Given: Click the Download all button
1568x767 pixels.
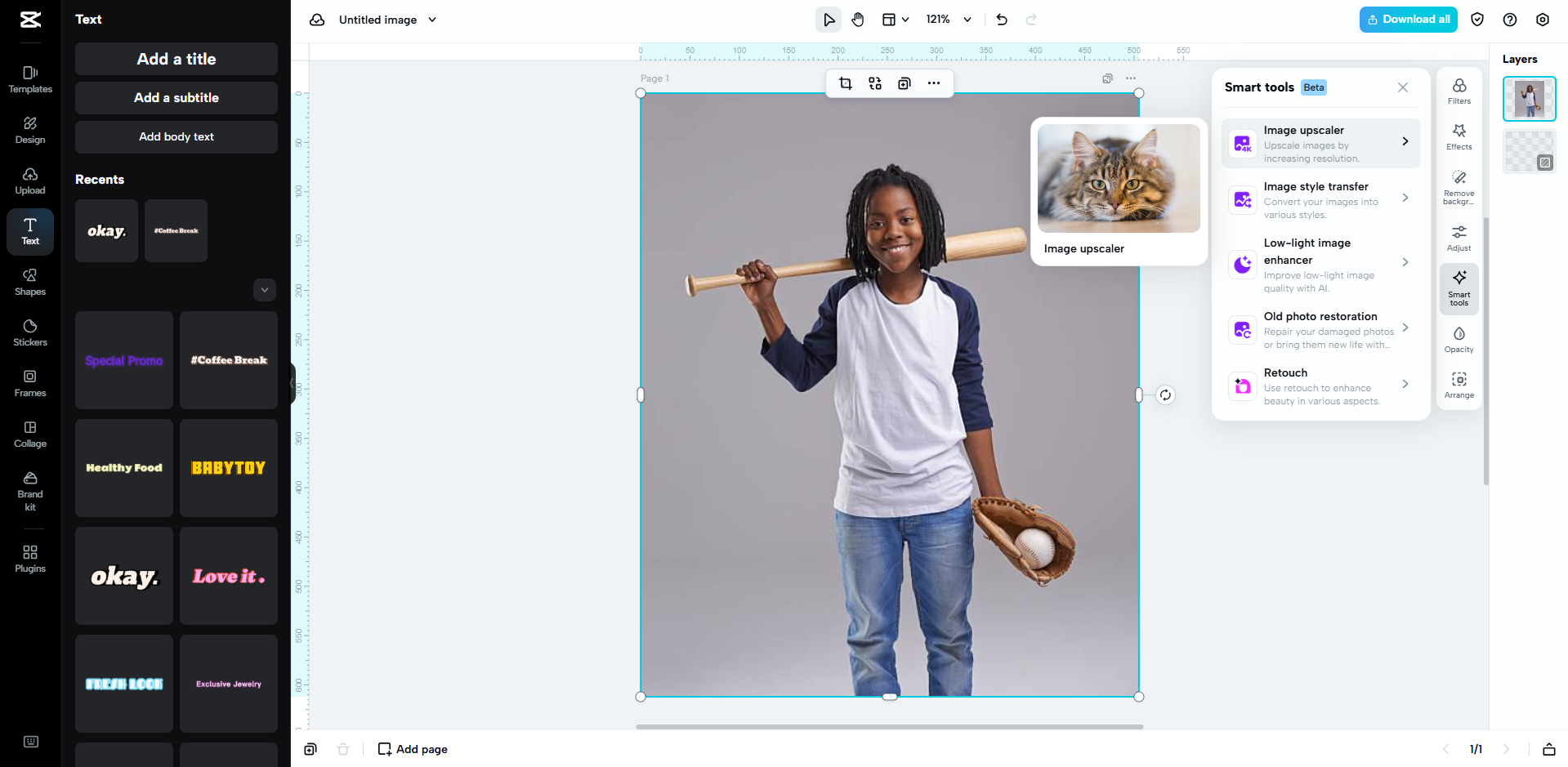Looking at the screenshot, I should click(1407, 18).
